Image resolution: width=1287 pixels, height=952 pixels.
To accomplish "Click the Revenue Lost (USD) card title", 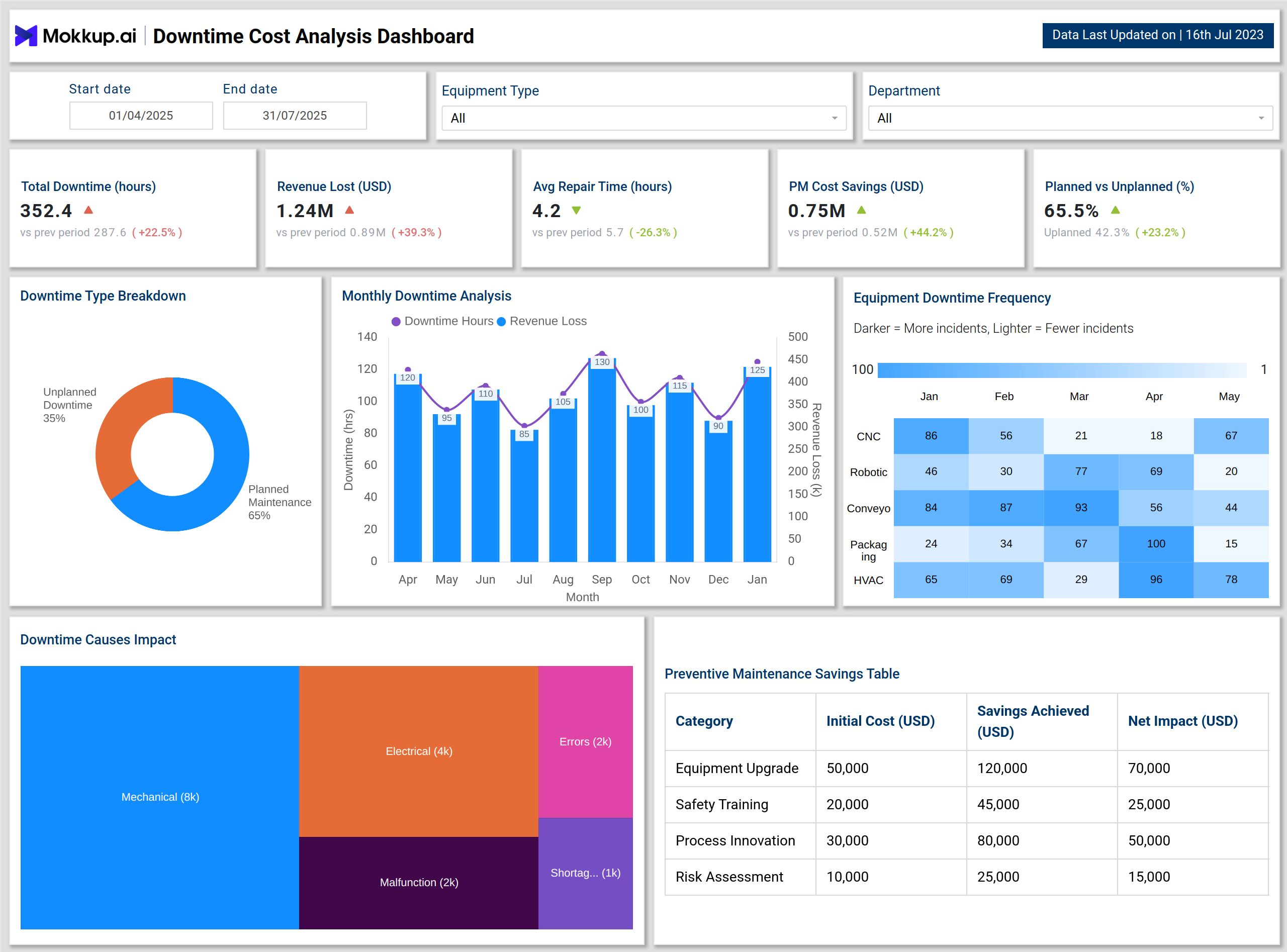I will [x=334, y=186].
